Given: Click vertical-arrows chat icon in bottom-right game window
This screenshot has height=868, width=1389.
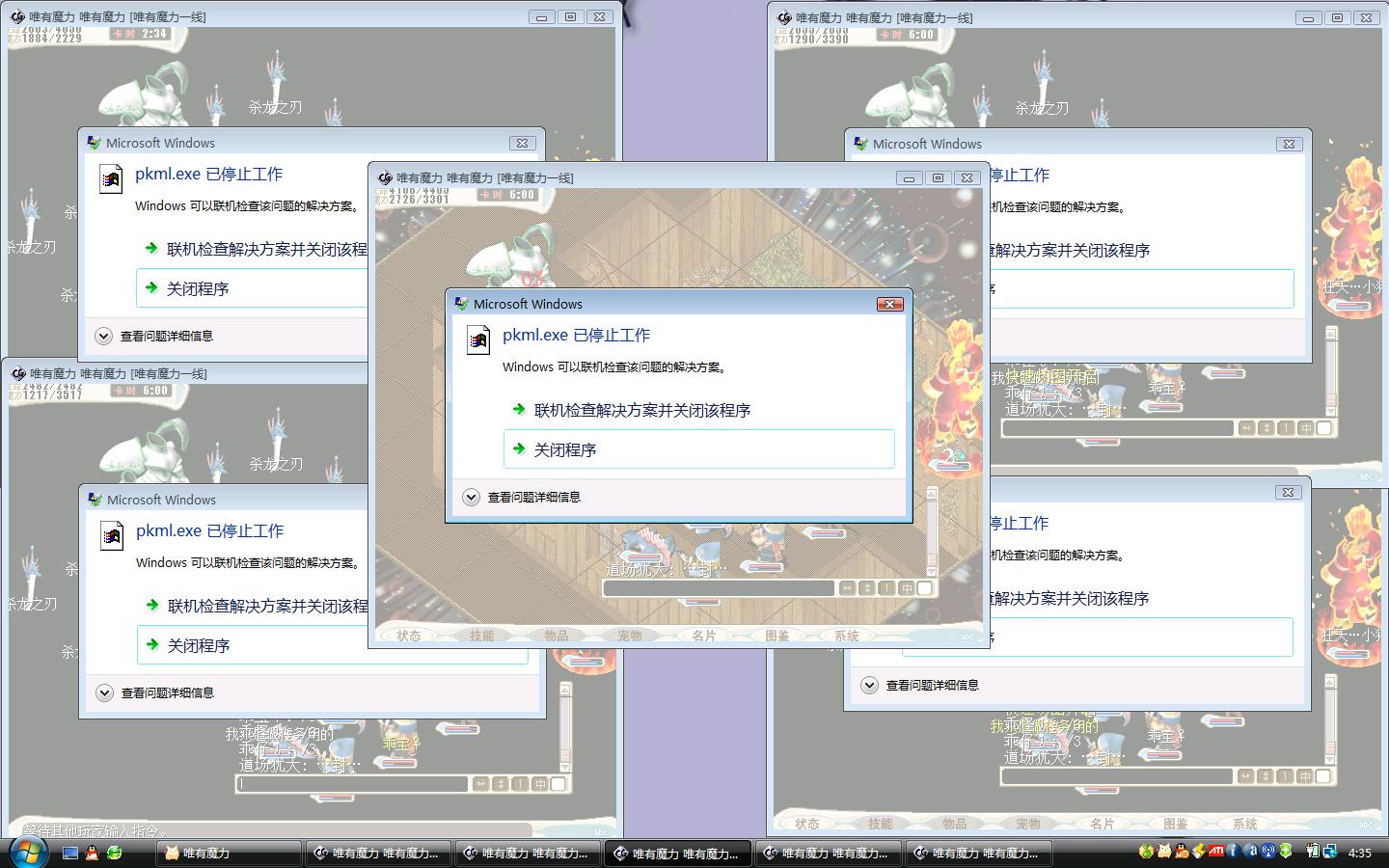Looking at the screenshot, I should click(1266, 776).
